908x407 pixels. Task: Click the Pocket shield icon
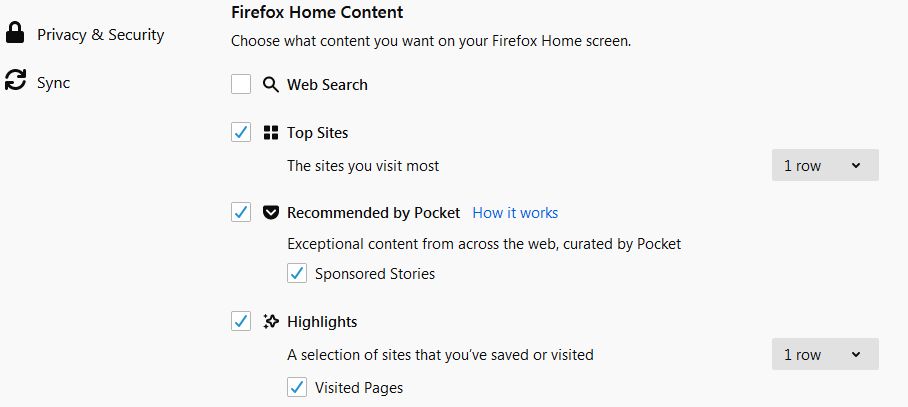[270, 212]
